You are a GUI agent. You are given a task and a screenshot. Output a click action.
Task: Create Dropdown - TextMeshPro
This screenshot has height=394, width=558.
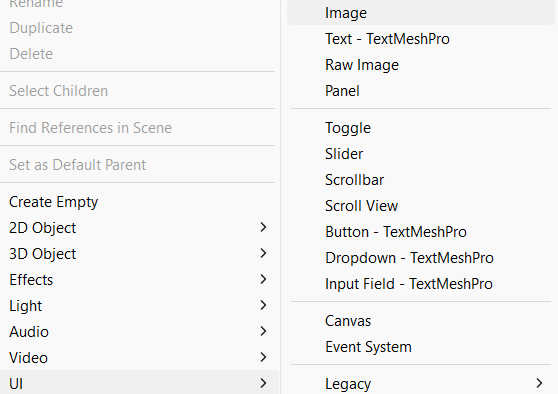pyautogui.click(x=421, y=258)
